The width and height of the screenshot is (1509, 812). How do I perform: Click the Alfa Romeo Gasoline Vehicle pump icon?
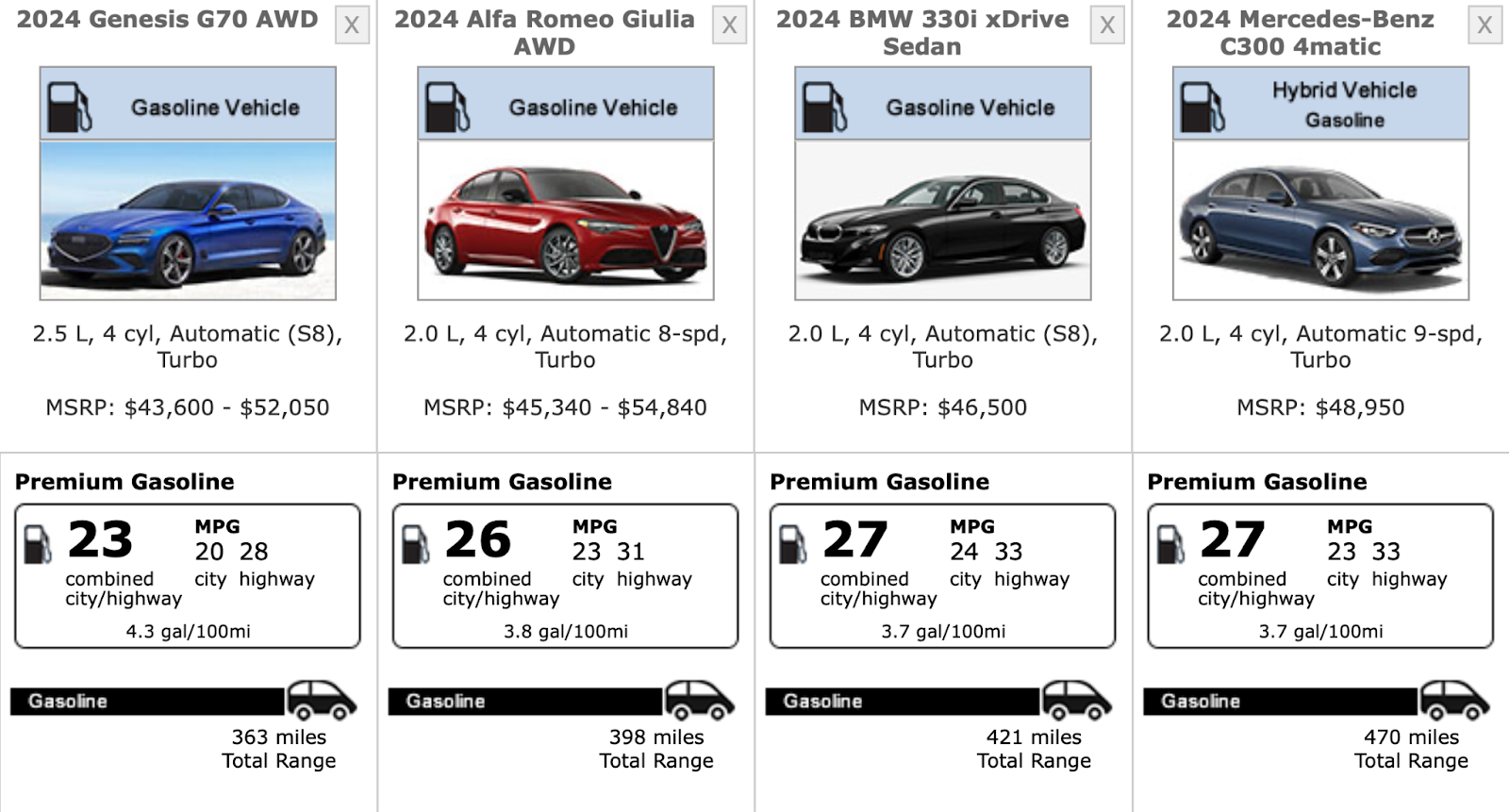tap(447, 107)
